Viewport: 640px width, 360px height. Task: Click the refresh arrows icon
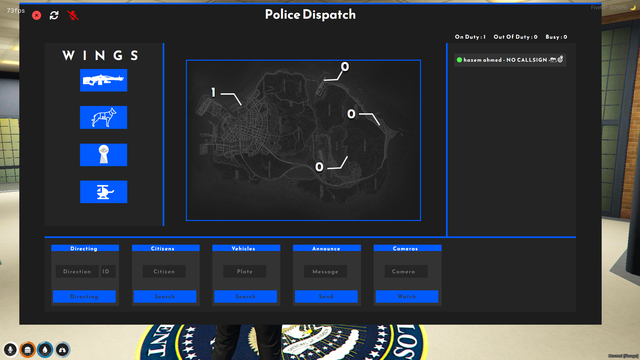tap(54, 16)
